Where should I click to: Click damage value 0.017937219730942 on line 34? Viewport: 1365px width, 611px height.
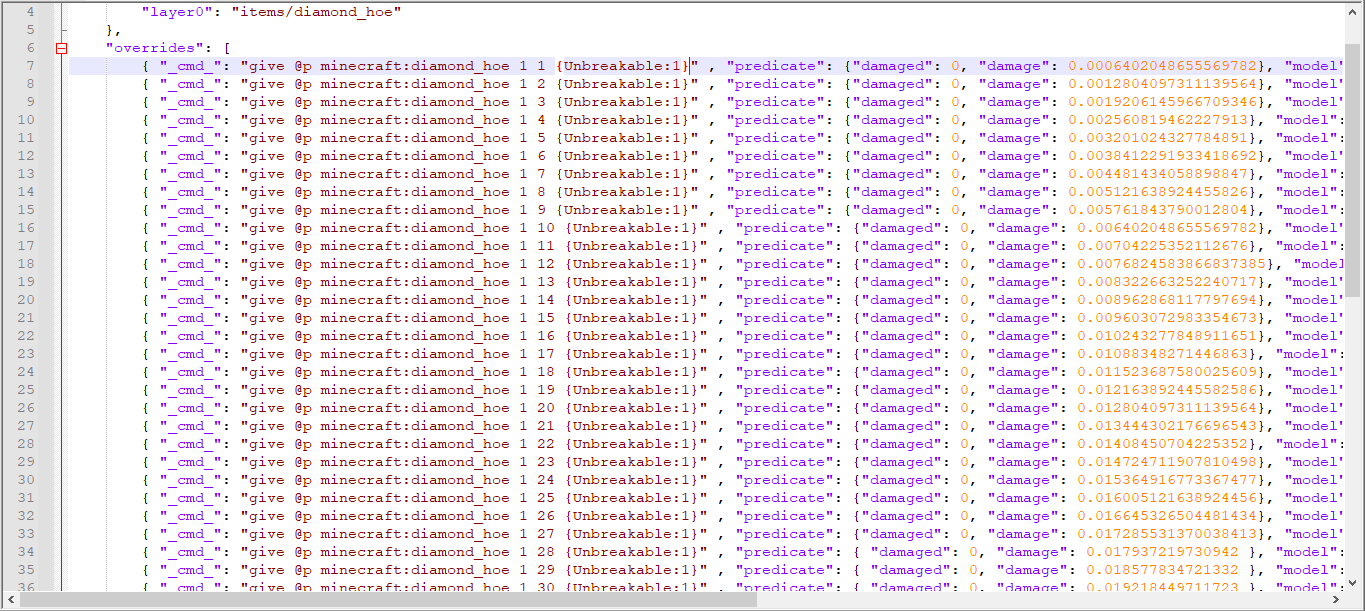(x=1163, y=552)
